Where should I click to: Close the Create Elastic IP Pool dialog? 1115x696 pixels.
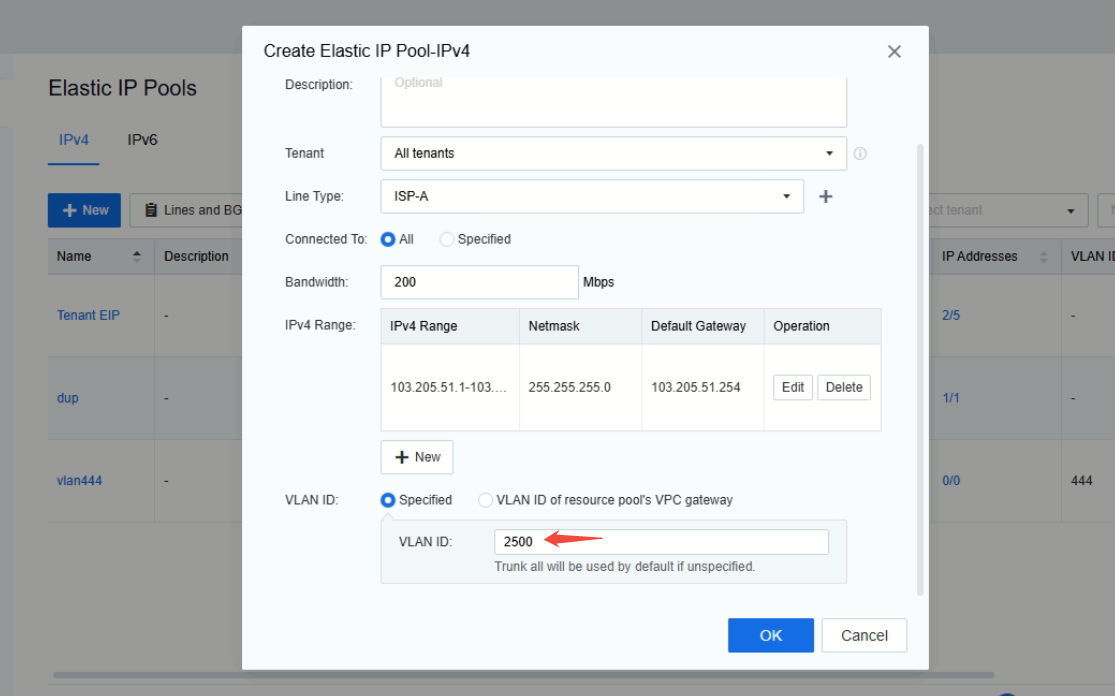click(894, 51)
